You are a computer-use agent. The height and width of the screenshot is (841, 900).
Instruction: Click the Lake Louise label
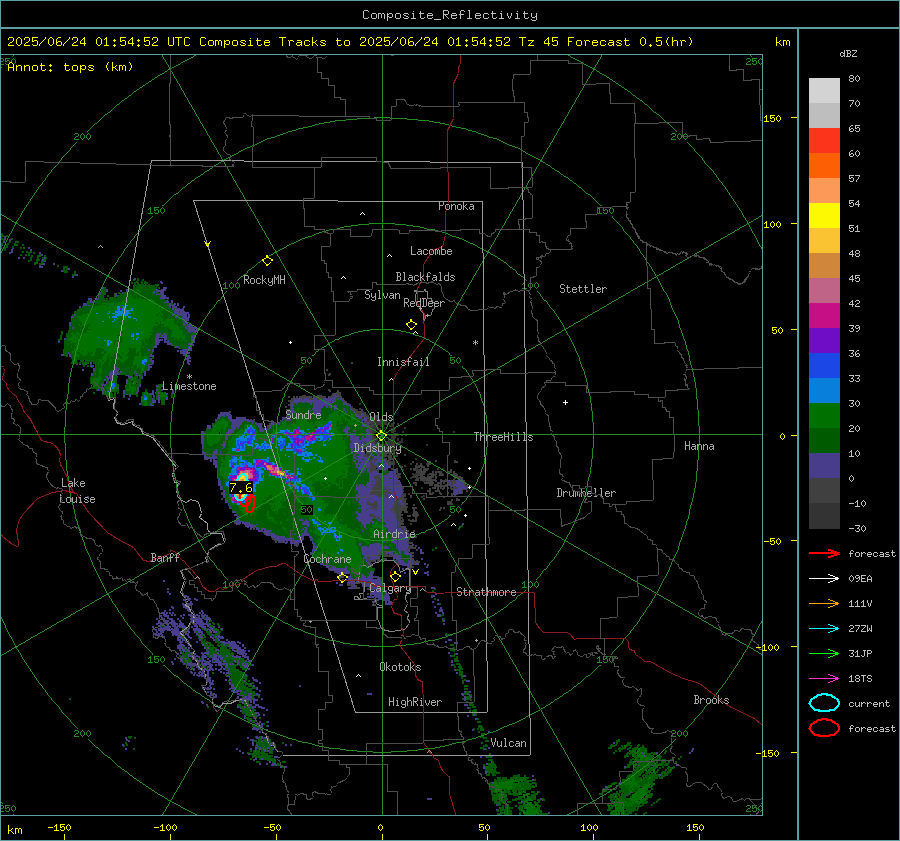(x=78, y=491)
